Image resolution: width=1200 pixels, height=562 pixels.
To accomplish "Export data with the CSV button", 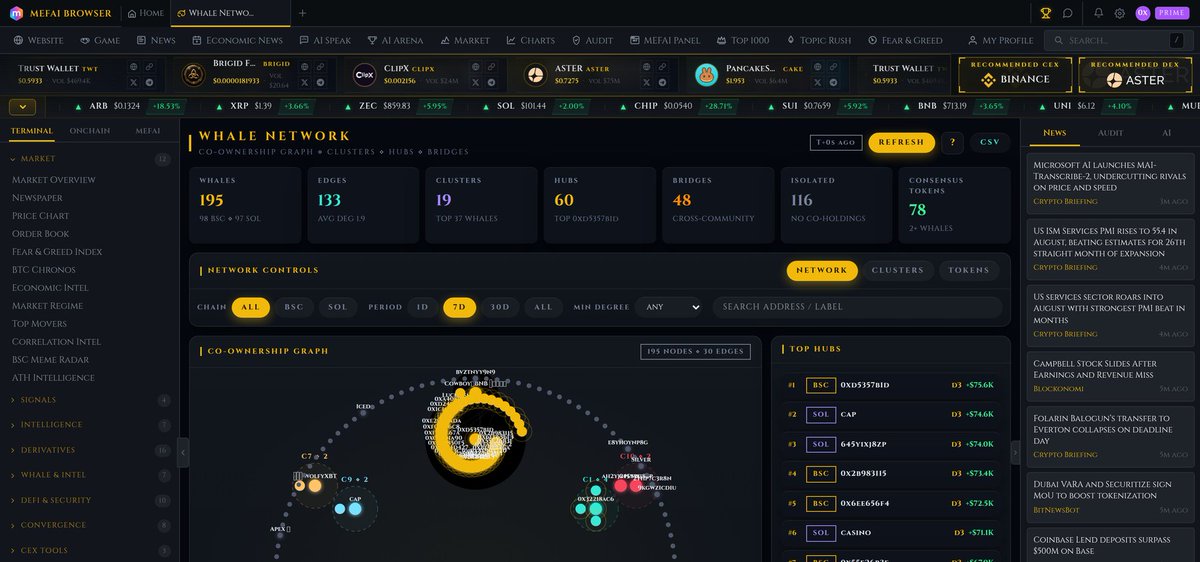I will [x=990, y=142].
